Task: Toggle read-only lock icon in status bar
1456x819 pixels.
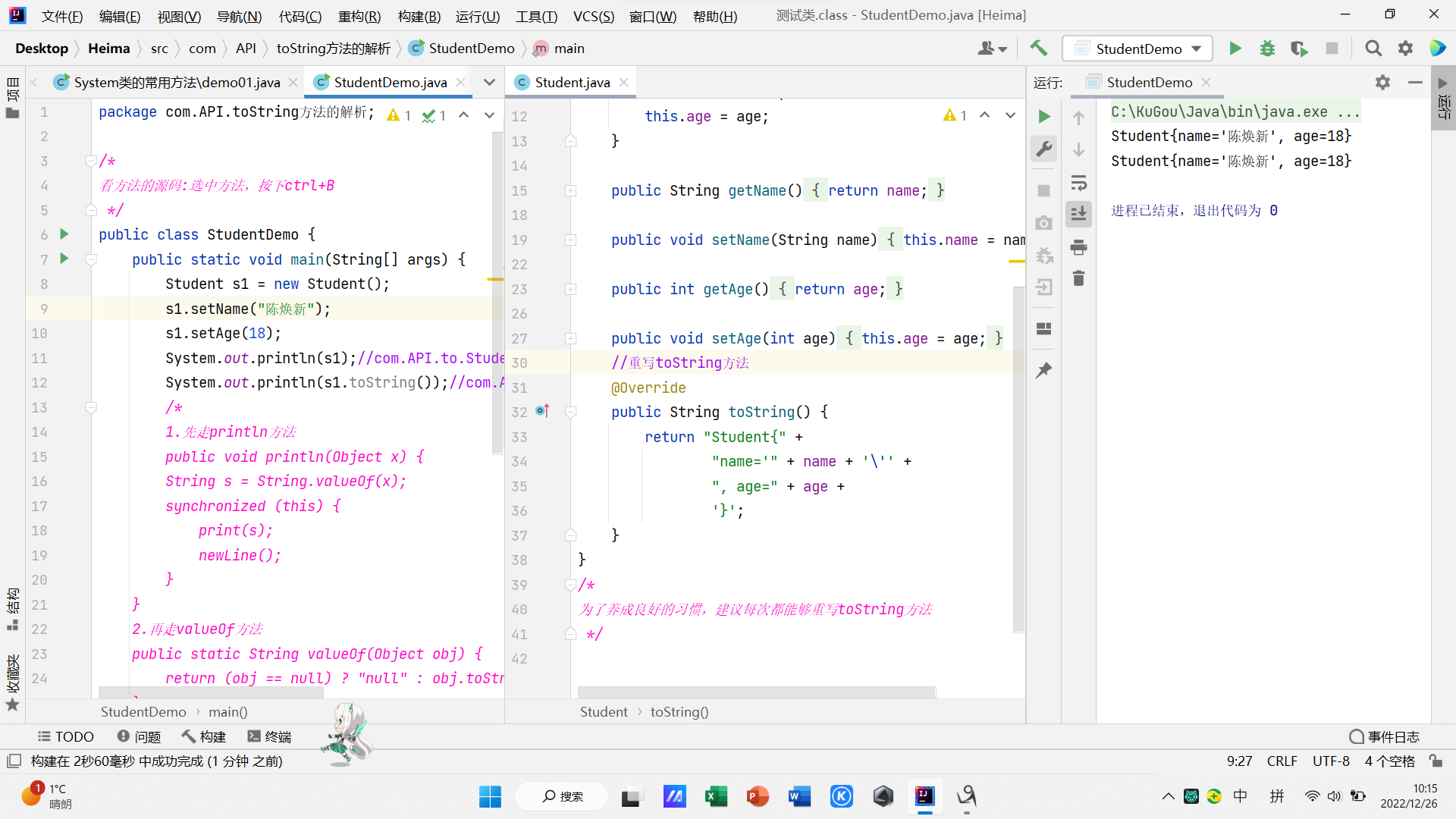Action: pyautogui.click(x=1436, y=761)
